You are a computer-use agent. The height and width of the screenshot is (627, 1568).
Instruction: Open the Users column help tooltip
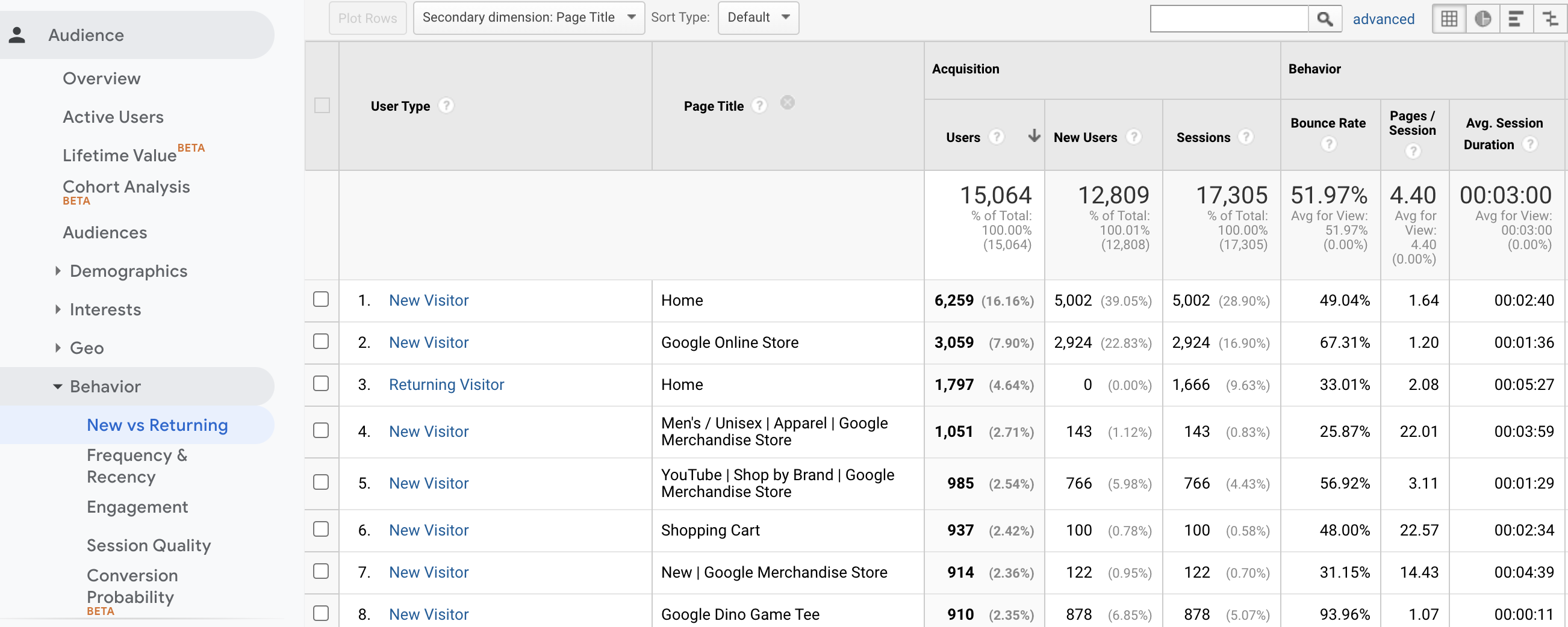pos(997,137)
